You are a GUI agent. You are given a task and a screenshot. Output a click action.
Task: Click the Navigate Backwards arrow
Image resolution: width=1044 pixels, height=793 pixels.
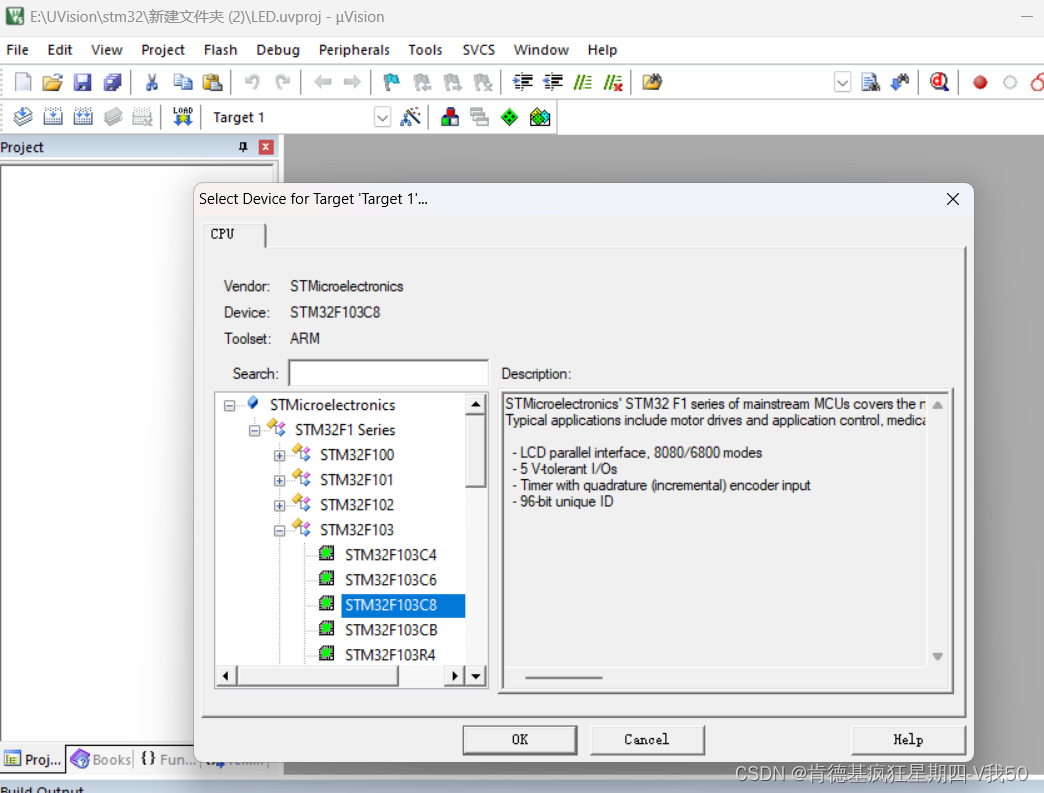tap(323, 82)
